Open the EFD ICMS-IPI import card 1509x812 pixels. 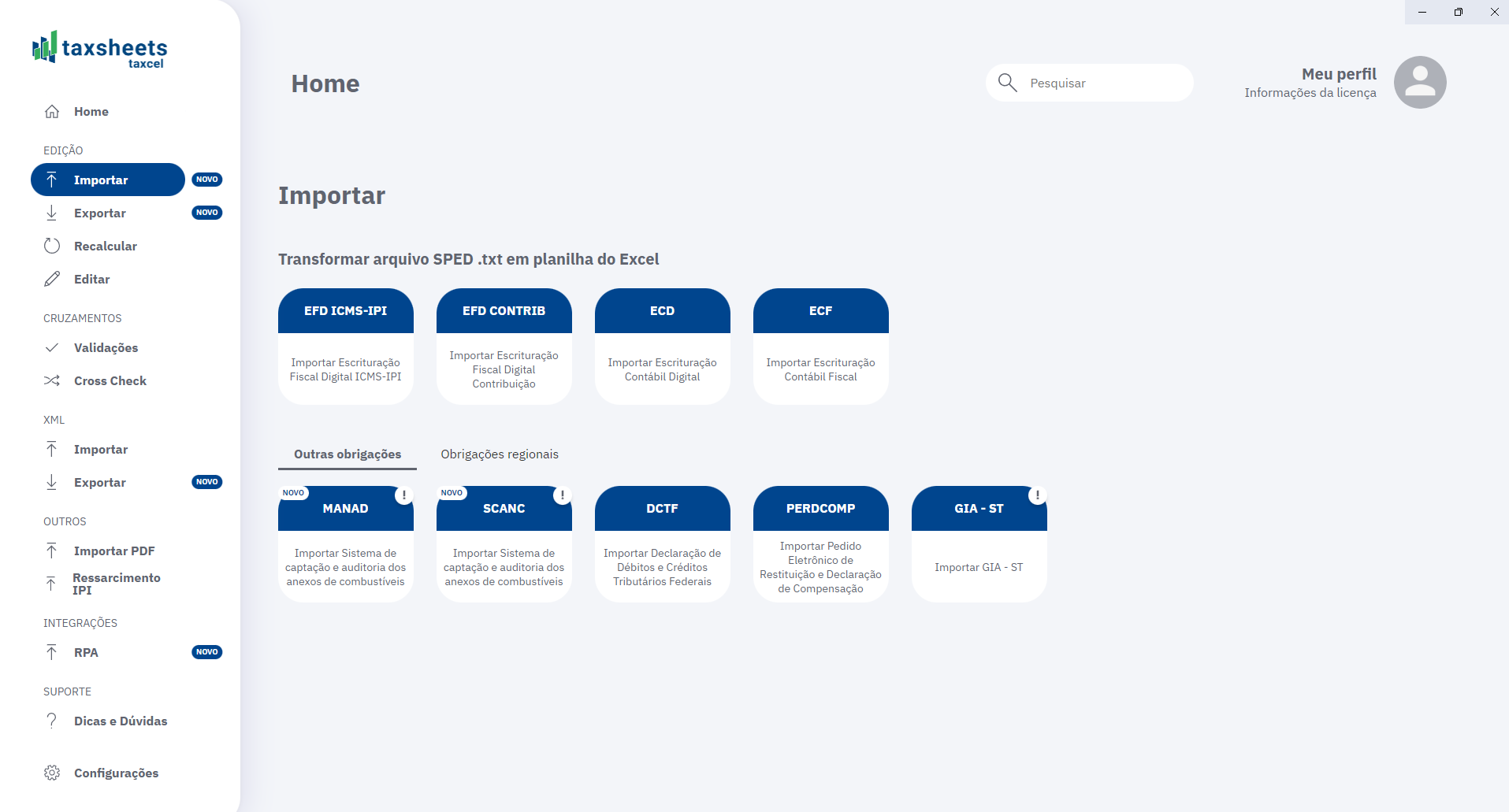345,347
